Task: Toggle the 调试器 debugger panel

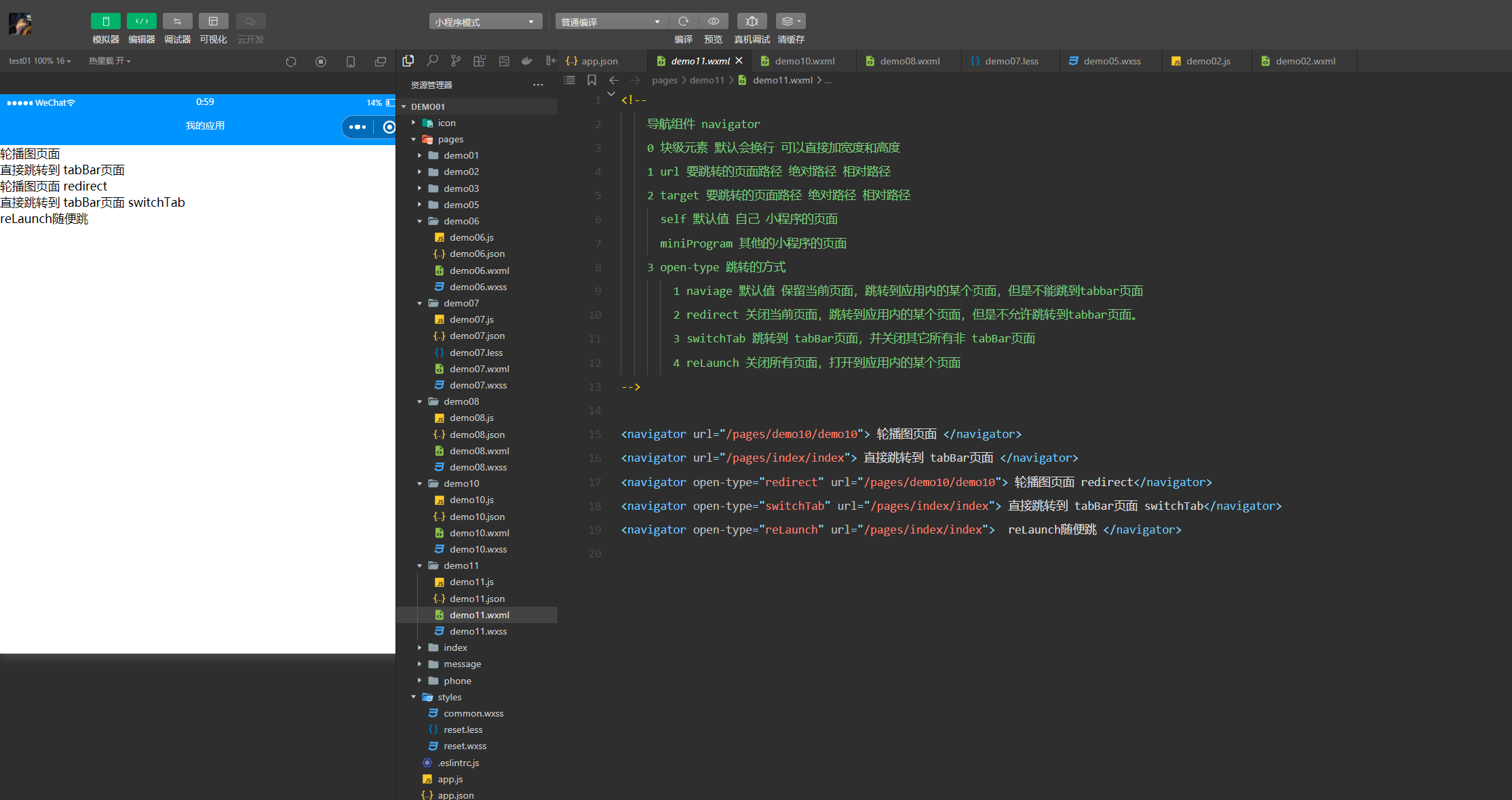Action: pyautogui.click(x=177, y=22)
